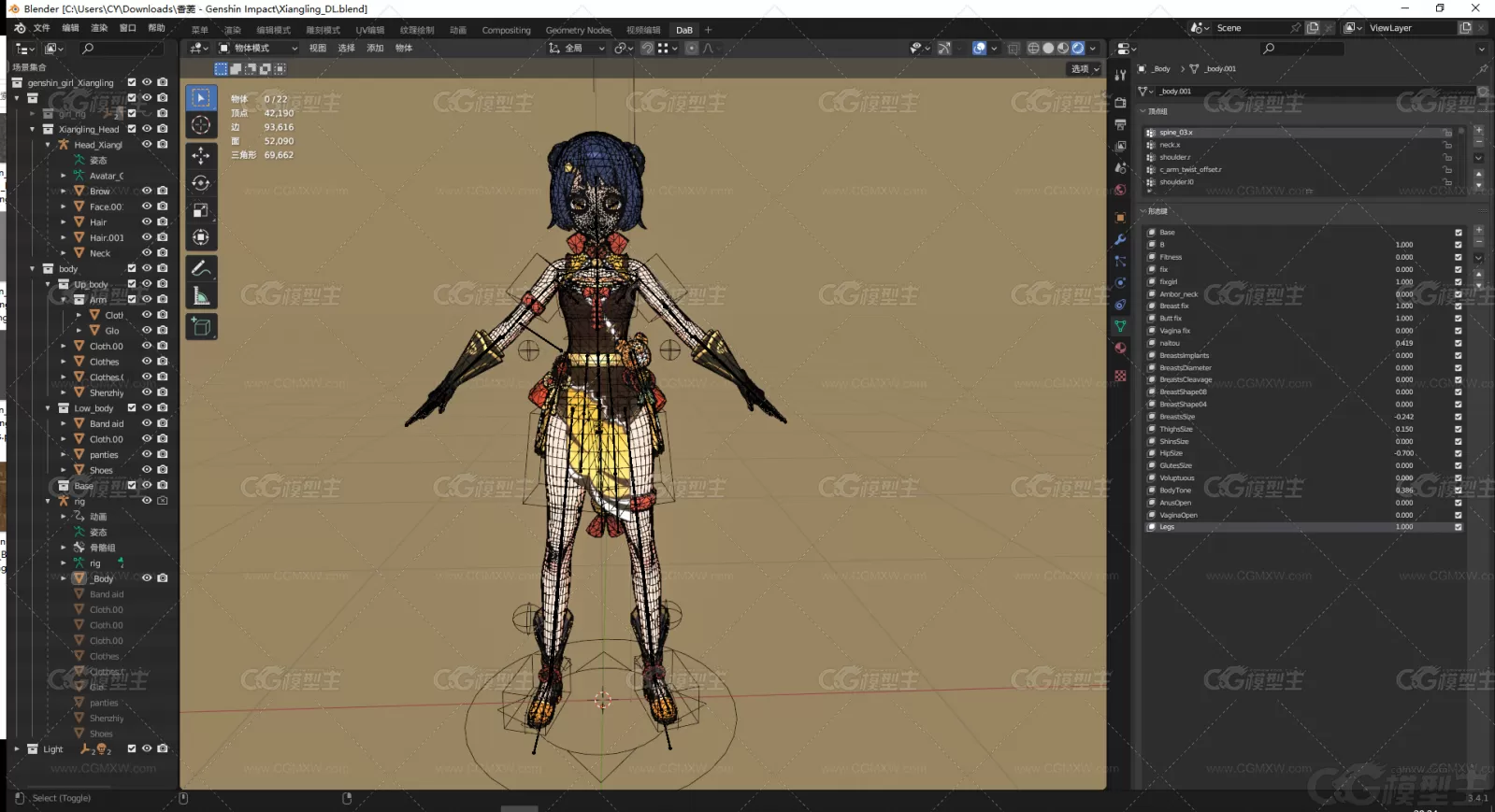Switch viewport to solid shading
This screenshot has width=1495, height=812.
(x=1048, y=49)
